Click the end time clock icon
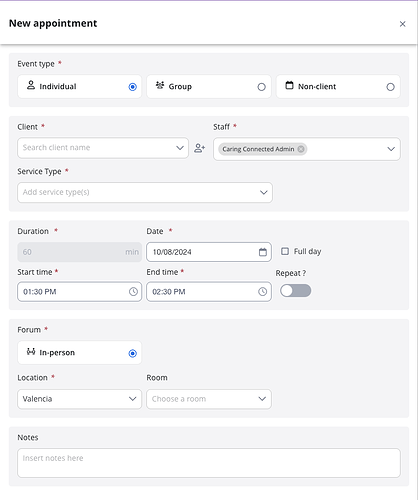 point(263,292)
